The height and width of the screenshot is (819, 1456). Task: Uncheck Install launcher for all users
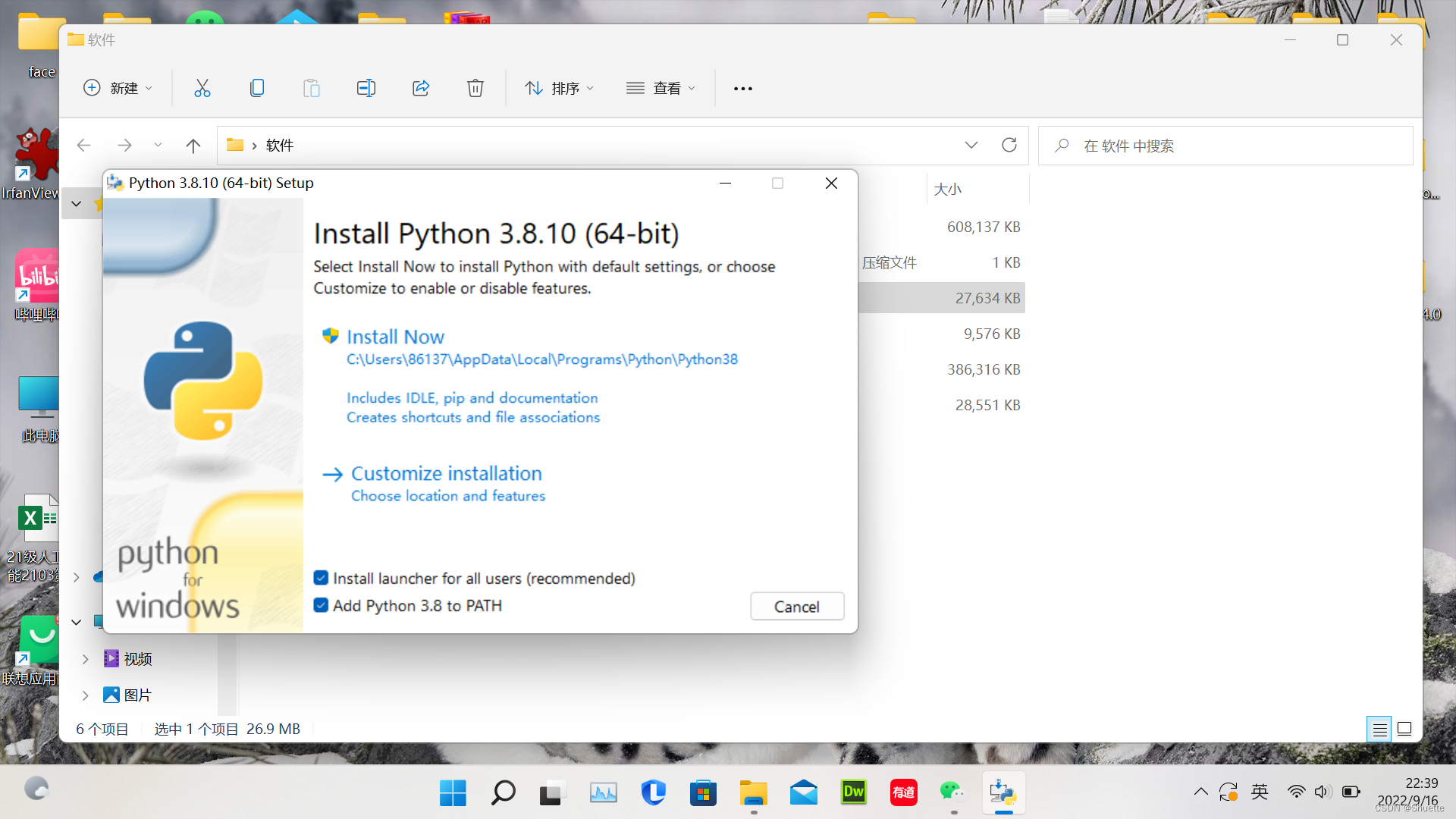tap(321, 578)
